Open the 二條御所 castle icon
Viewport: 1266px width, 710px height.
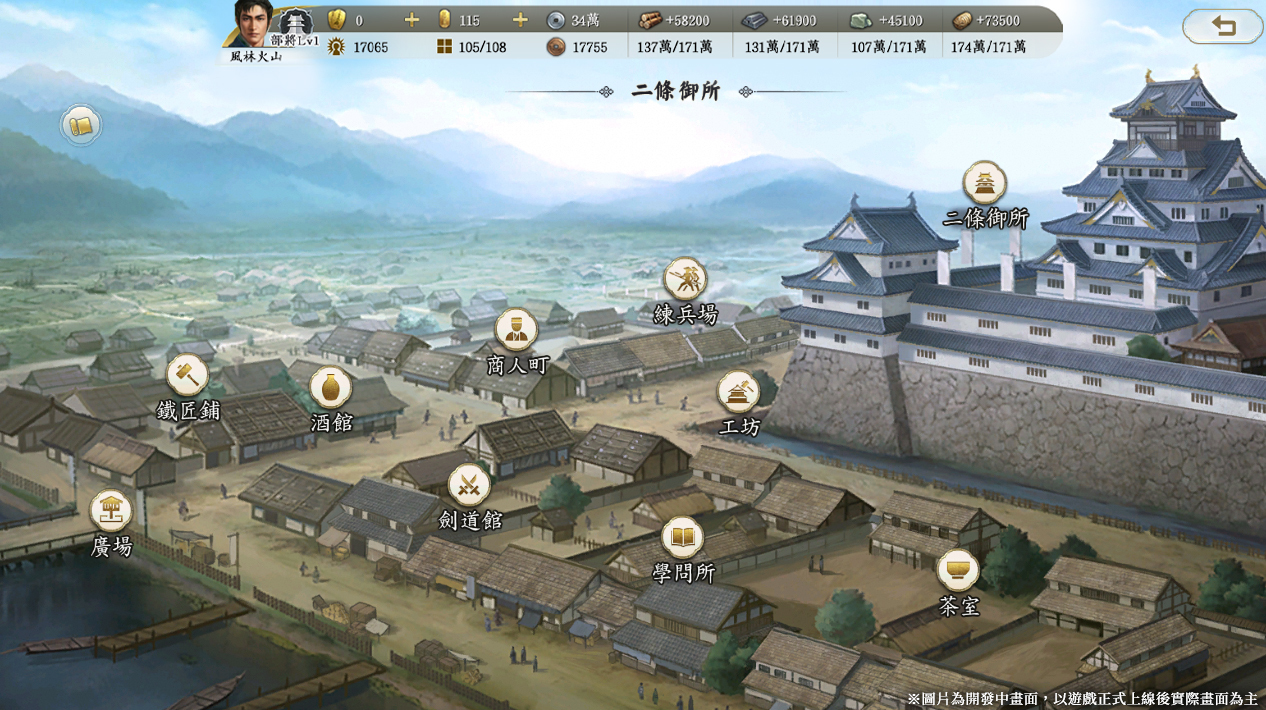point(985,184)
